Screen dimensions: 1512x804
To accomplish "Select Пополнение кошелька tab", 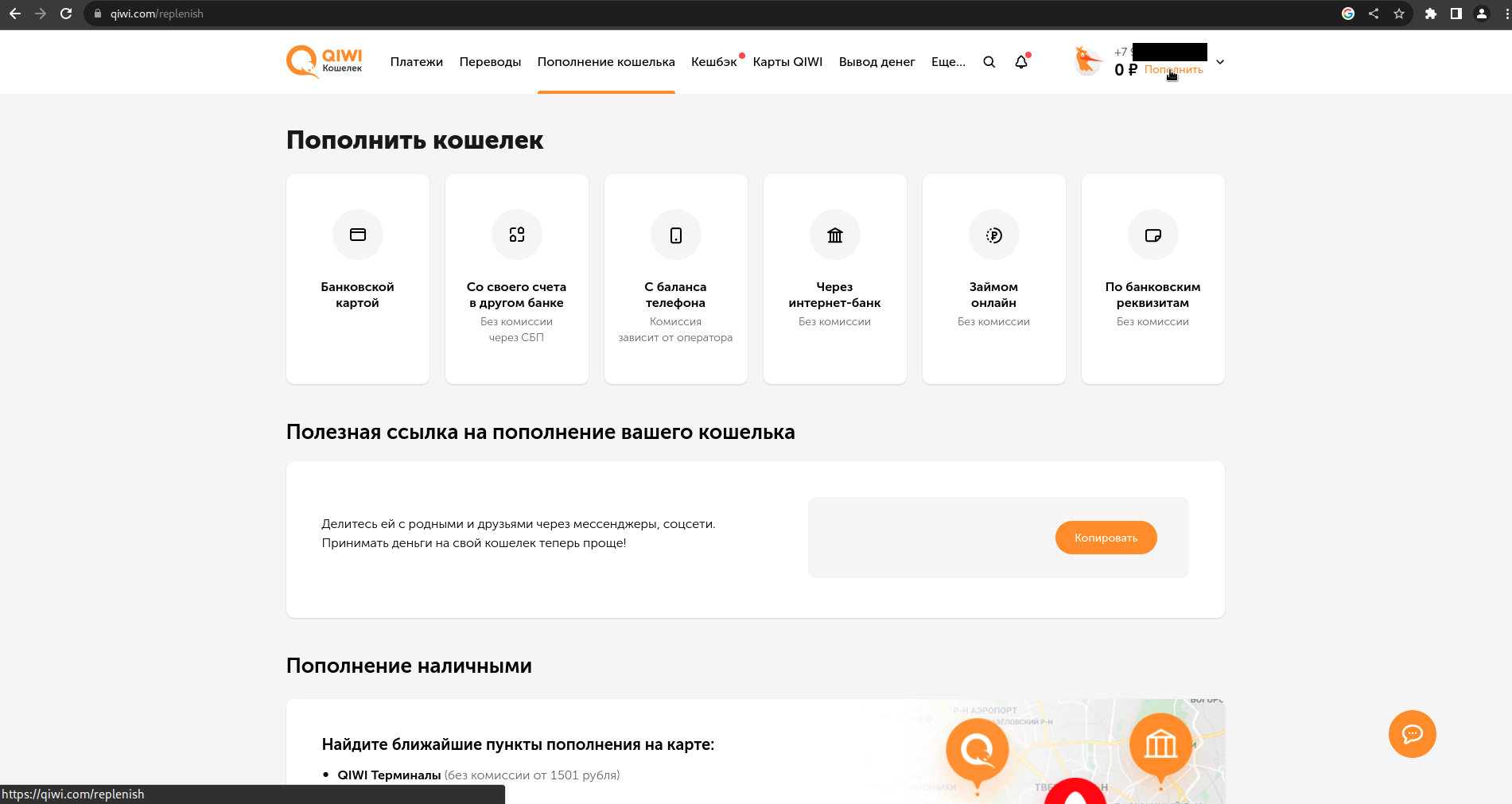I will (x=606, y=62).
